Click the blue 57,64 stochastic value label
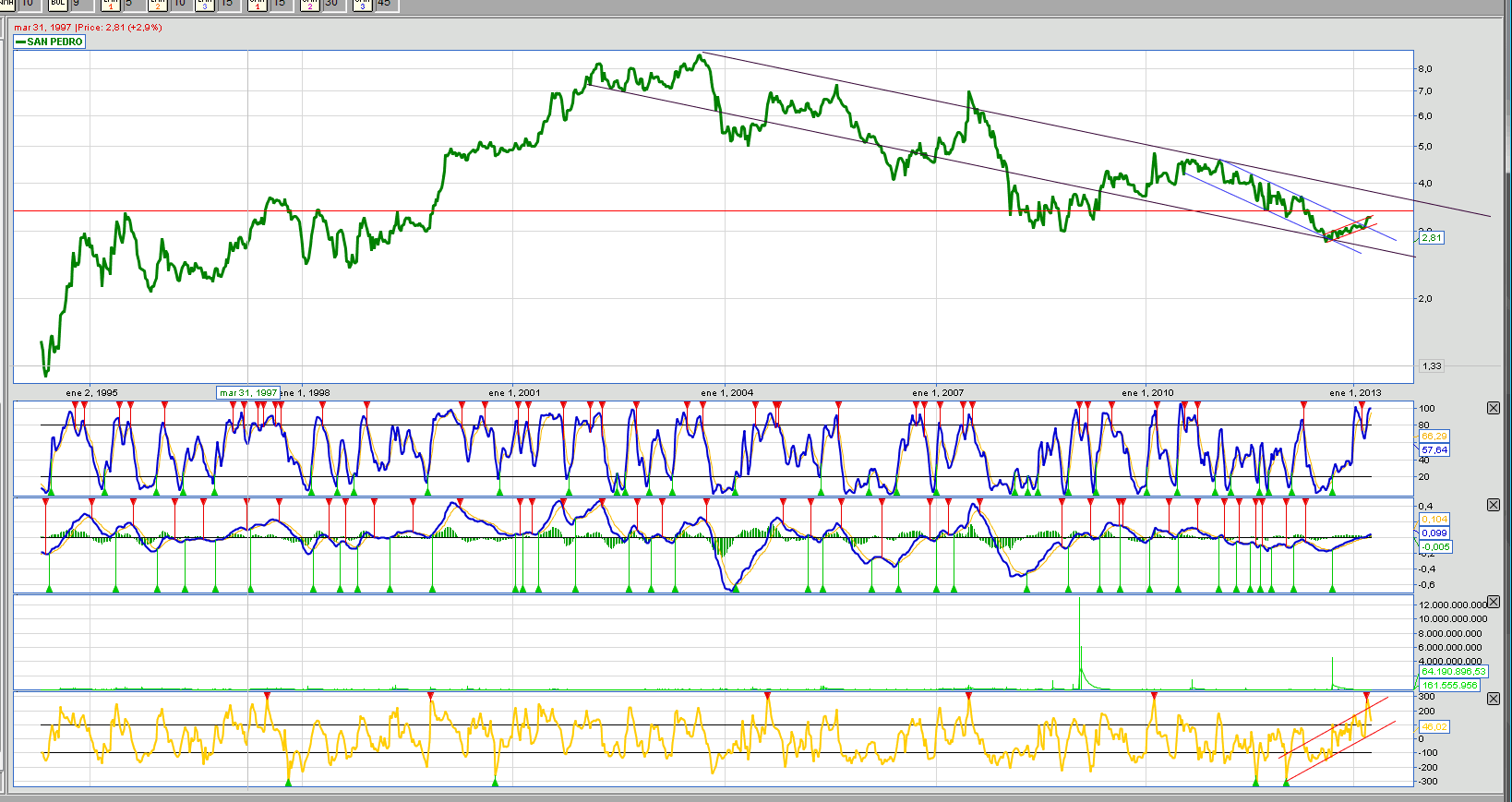Viewport: 1512px width, 802px height. (1434, 450)
